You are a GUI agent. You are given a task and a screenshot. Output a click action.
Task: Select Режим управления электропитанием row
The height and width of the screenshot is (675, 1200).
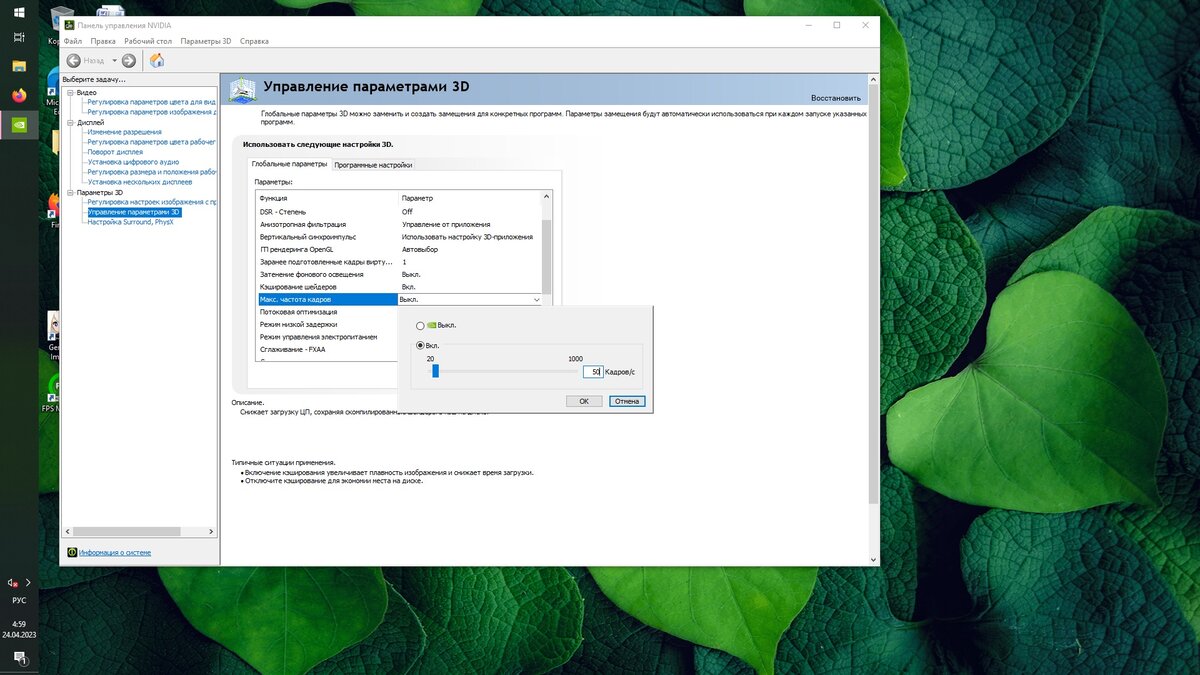point(327,337)
